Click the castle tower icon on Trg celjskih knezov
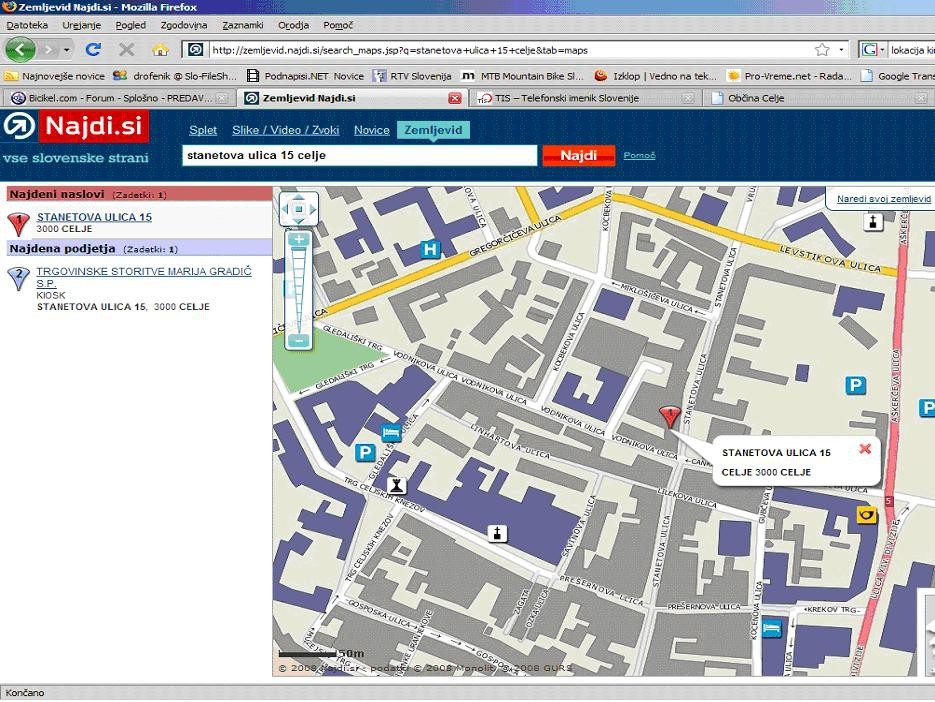The height and width of the screenshot is (702, 935). [397, 485]
